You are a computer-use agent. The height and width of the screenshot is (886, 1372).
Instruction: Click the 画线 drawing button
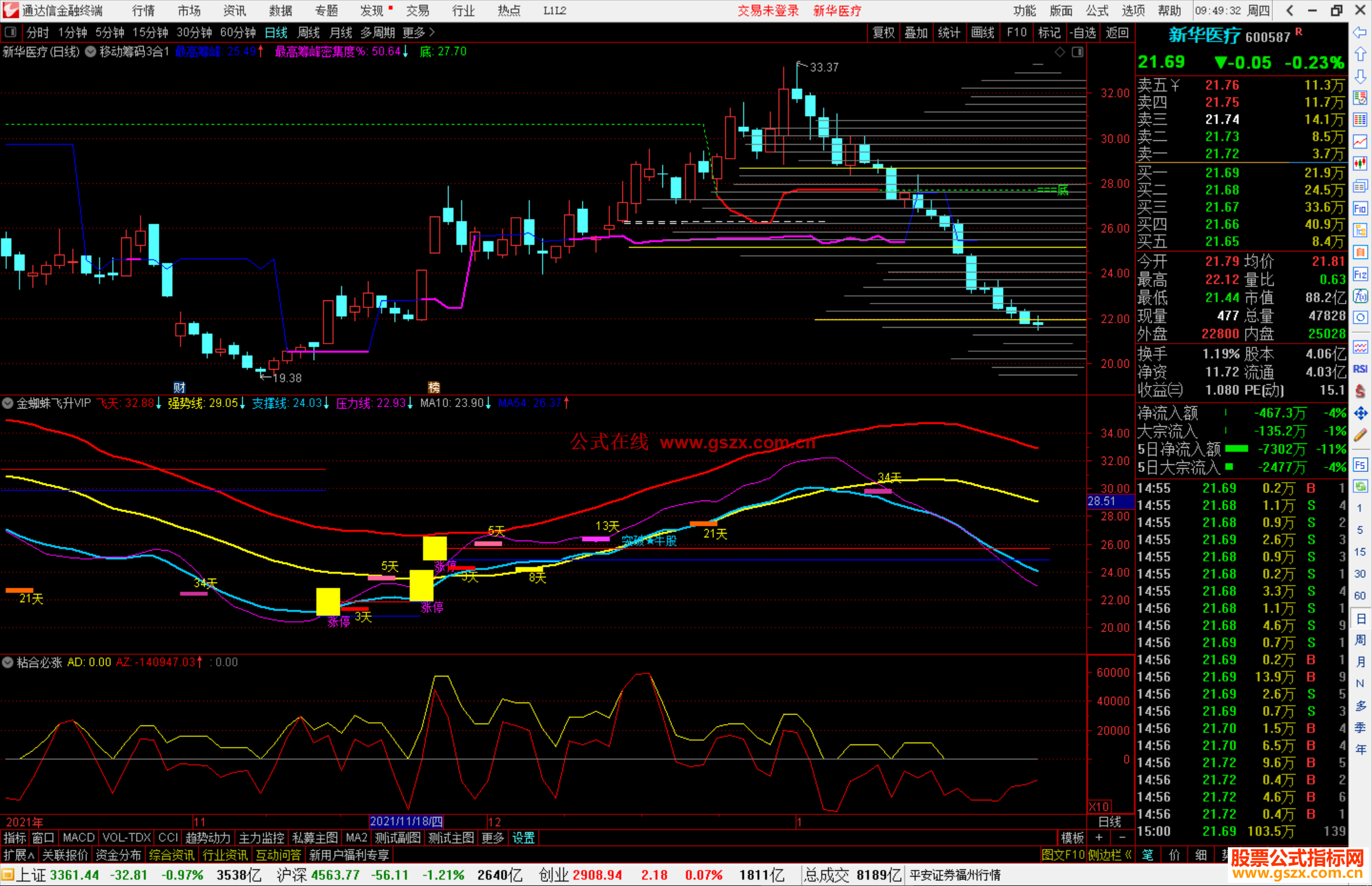(x=983, y=32)
